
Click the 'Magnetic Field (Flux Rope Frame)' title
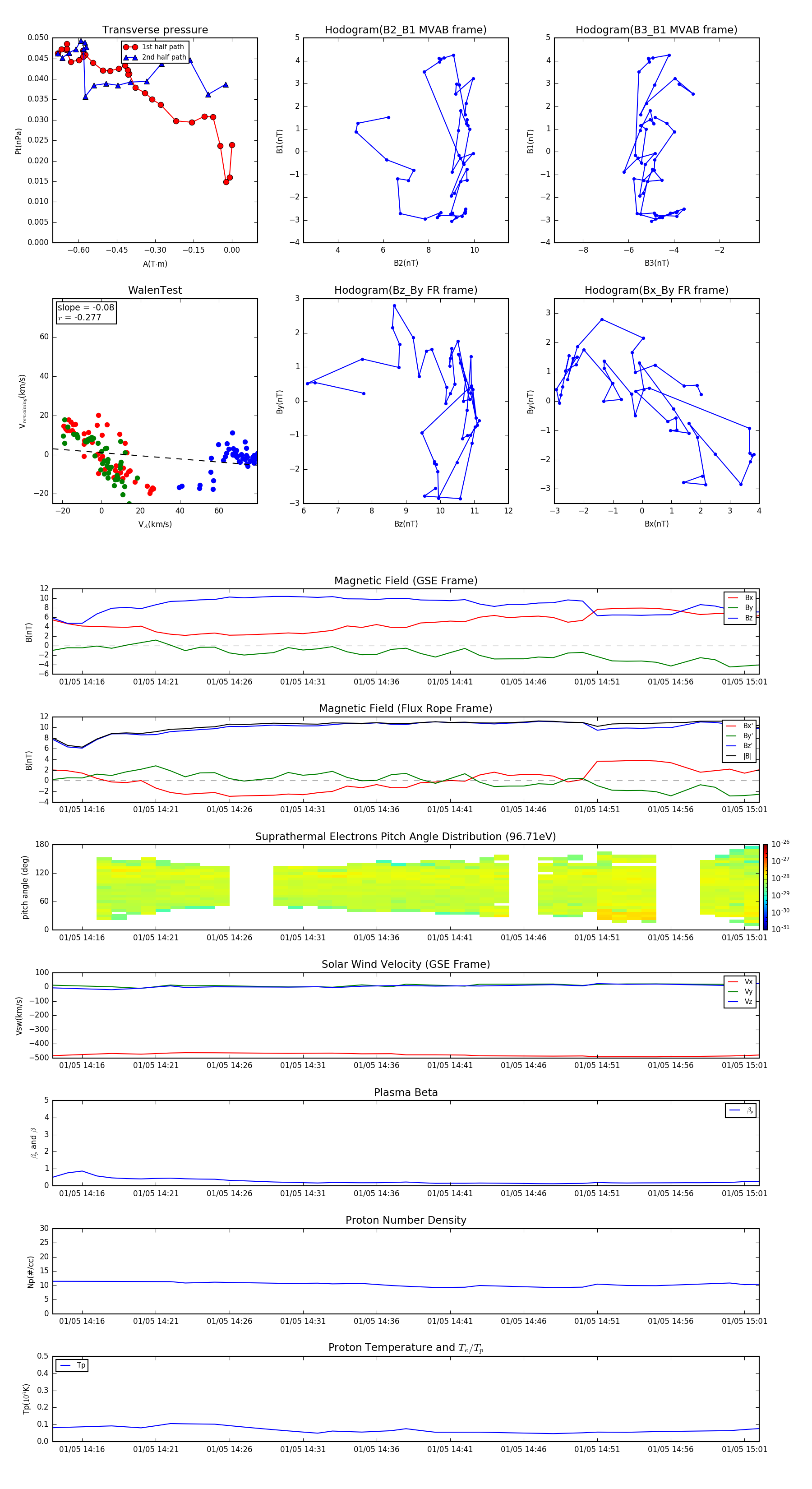pos(406,709)
